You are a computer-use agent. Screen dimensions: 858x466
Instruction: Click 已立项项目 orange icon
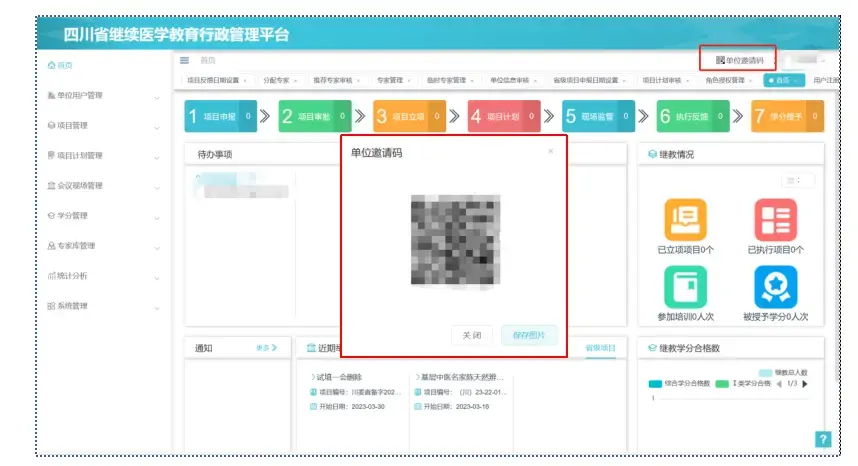[x=686, y=220]
